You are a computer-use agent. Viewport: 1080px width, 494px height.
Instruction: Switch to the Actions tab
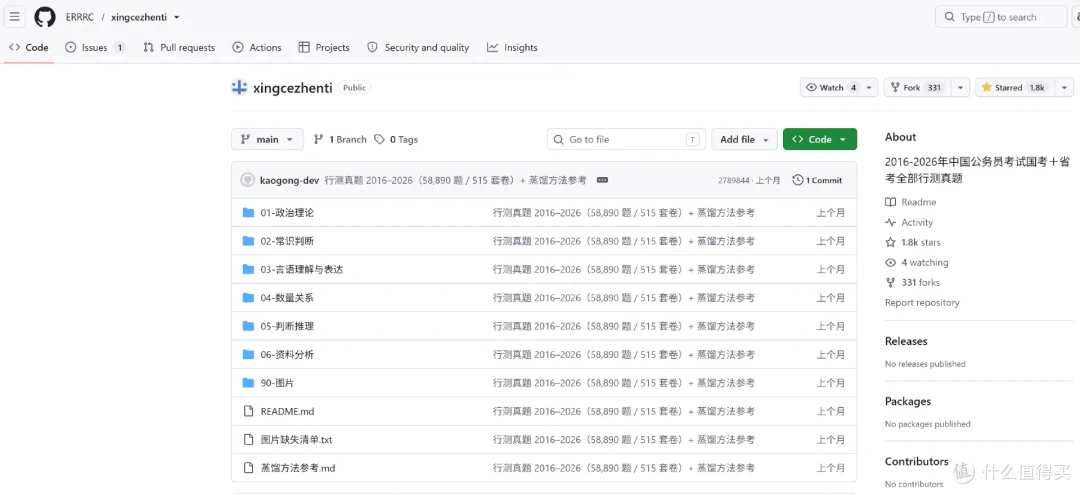point(257,48)
